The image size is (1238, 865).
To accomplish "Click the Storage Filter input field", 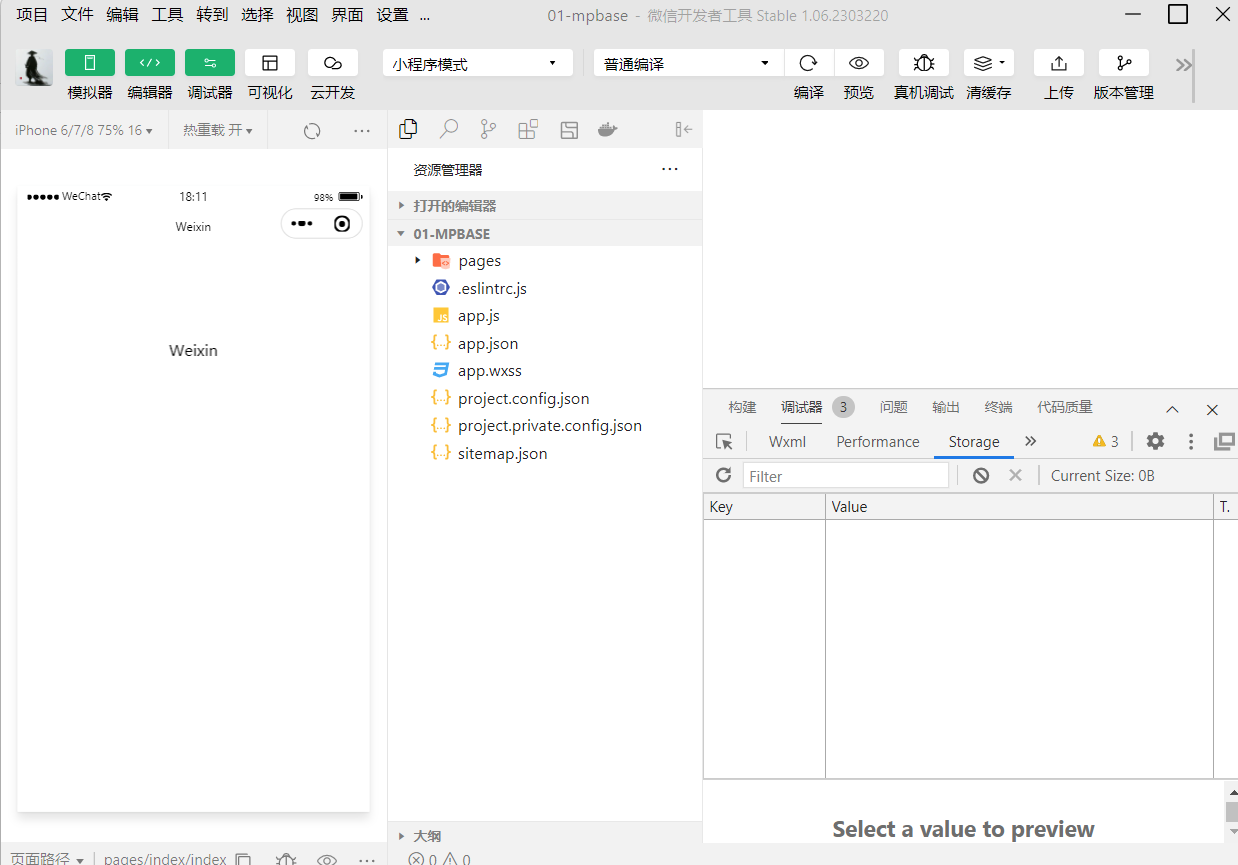I will (x=845, y=476).
